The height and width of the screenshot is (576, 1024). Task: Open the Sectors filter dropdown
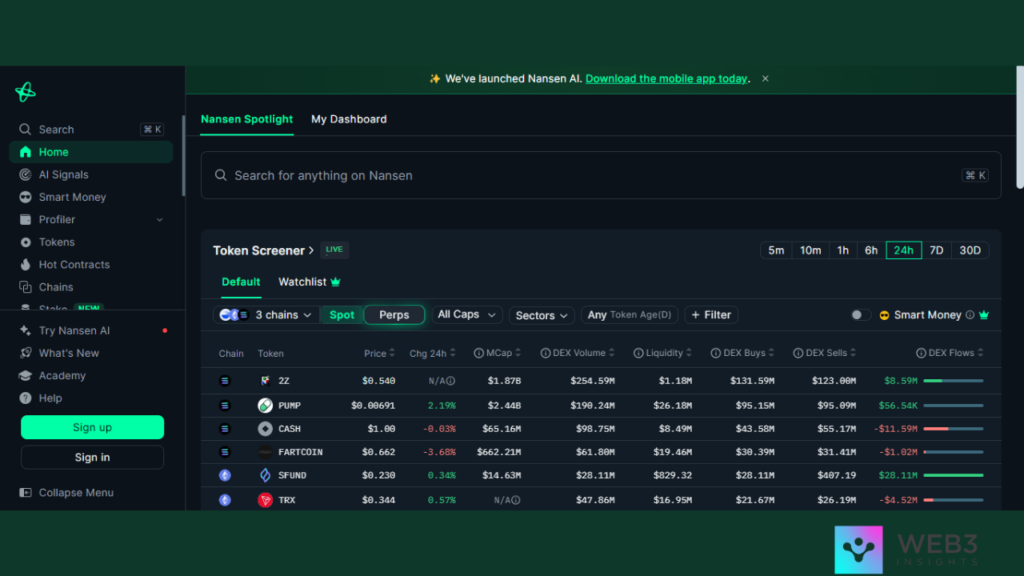click(x=542, y=315)
